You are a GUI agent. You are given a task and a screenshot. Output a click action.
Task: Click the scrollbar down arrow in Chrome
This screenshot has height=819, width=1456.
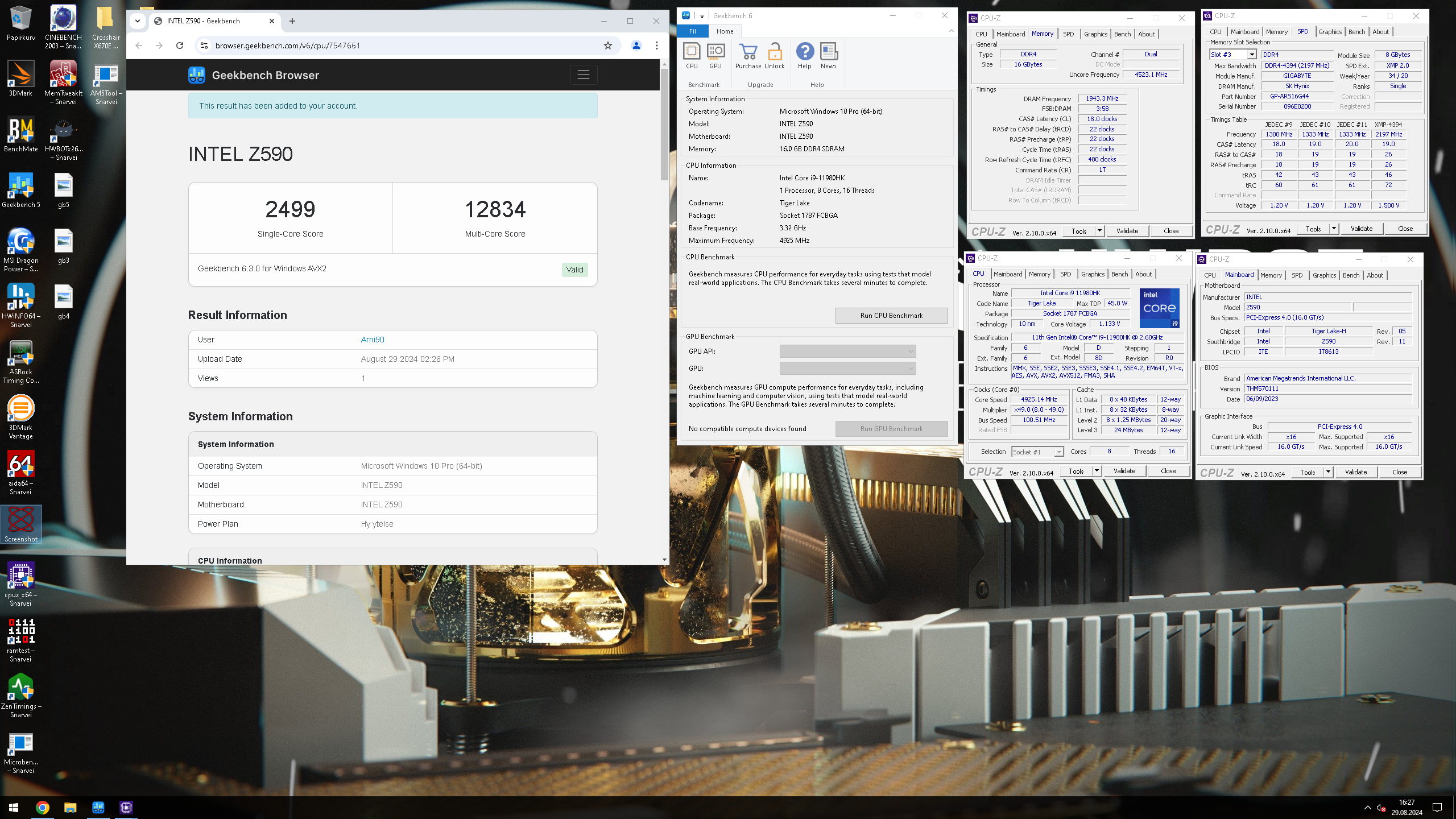(x=664, y=560)
